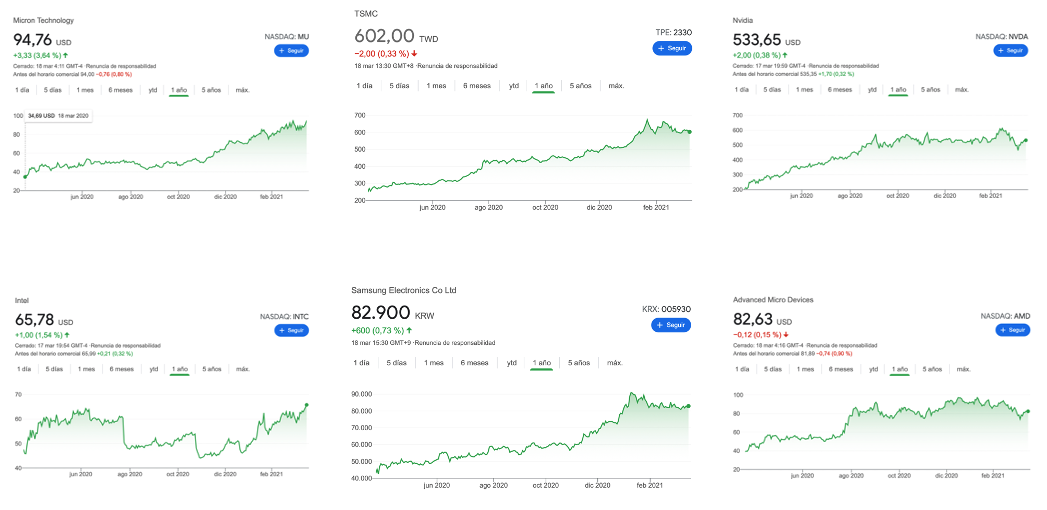1047x510 pixels.
Task: Pick the 5 días tab for Samsung
Action: [x=399, y=363]
